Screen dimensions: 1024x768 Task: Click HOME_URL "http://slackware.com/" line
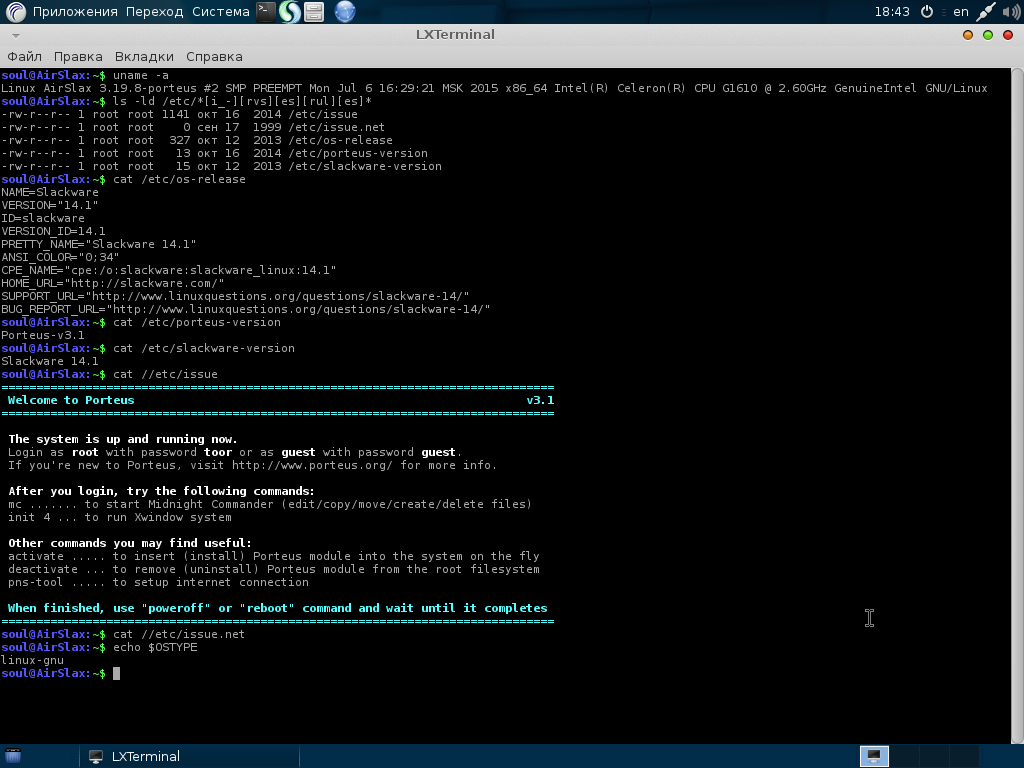pos(112,283)
